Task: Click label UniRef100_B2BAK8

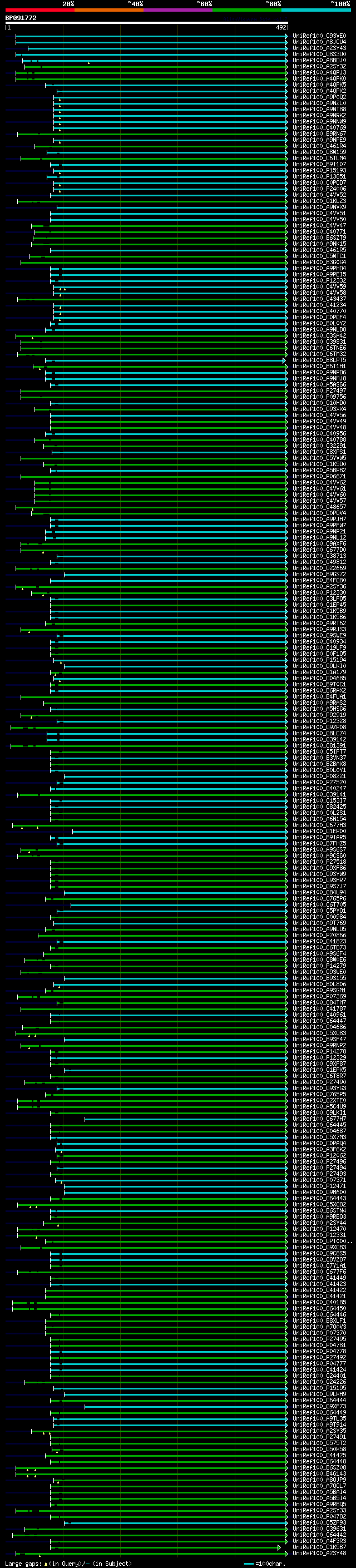Action: (319, 764)
